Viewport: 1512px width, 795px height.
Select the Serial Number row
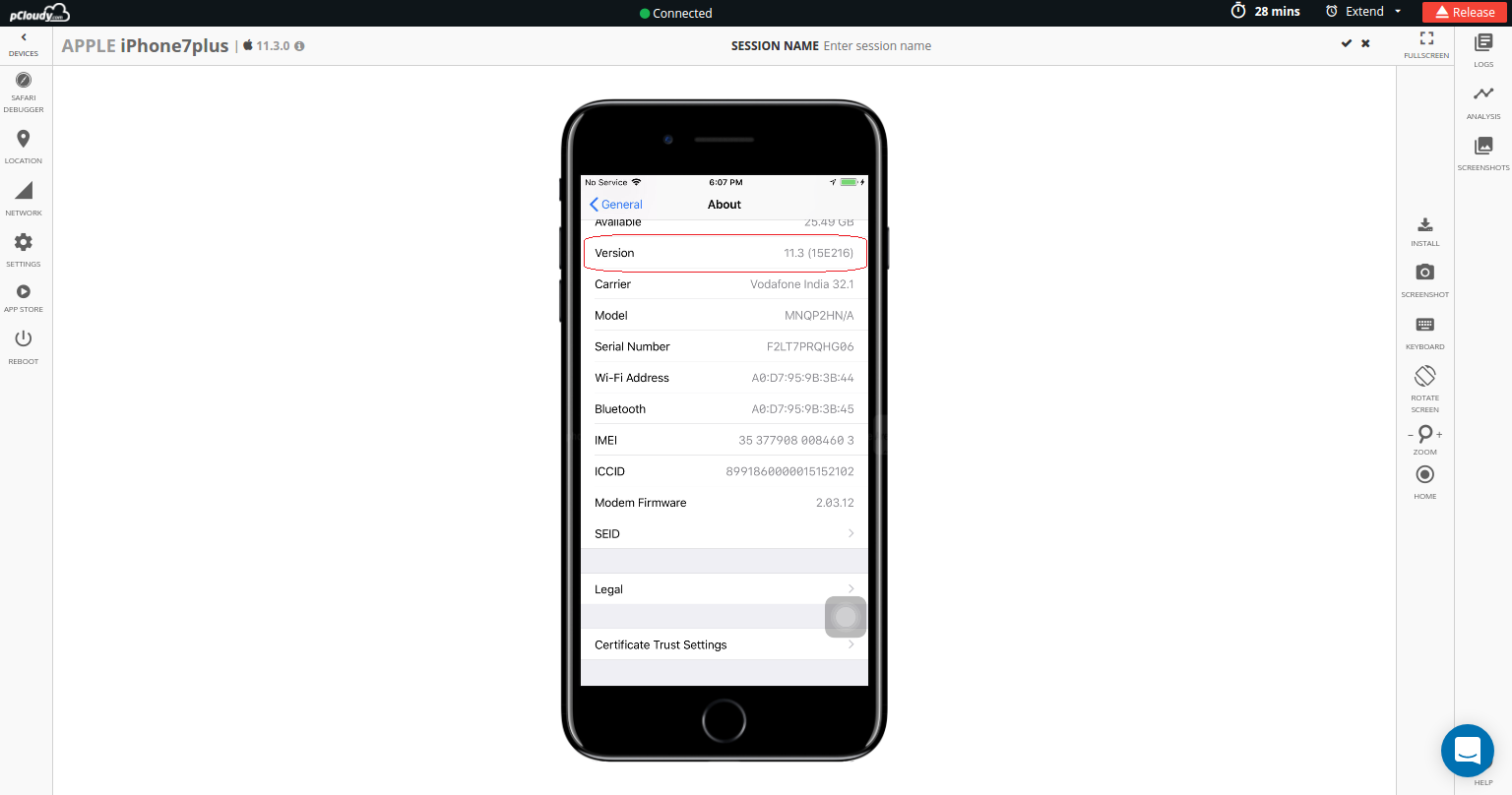[724, 346]
